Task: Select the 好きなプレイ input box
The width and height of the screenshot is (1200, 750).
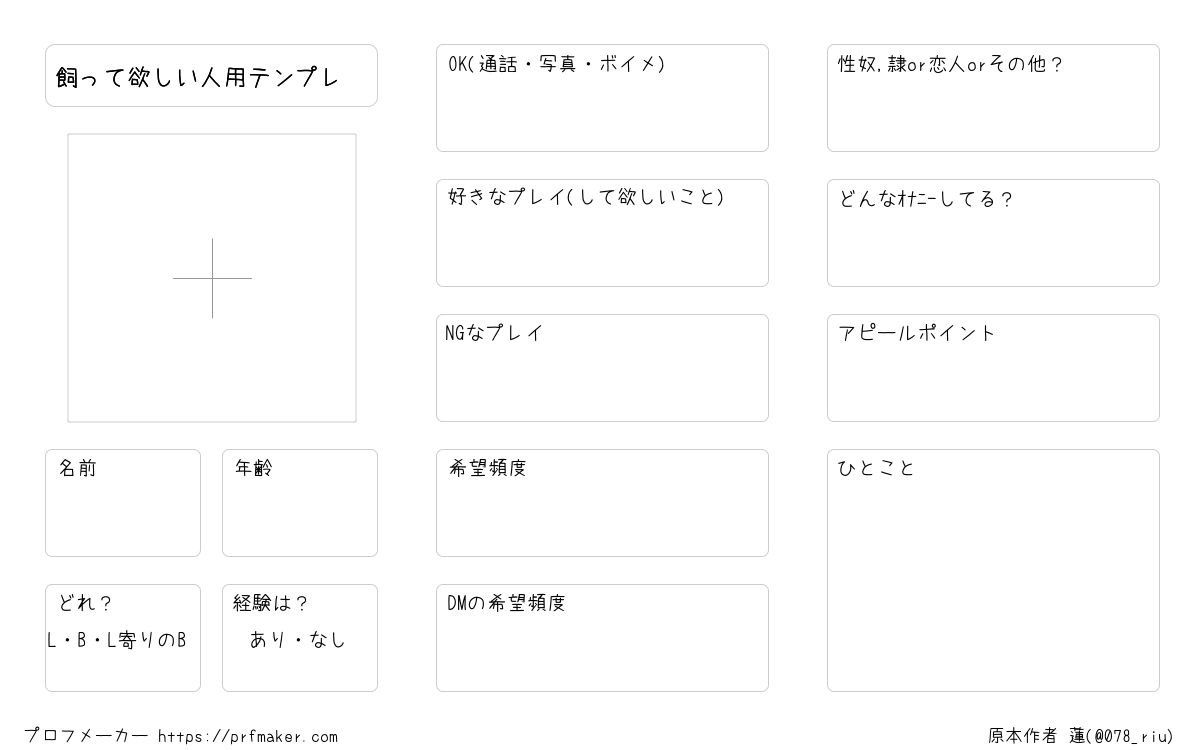Action: click(602, 233)
